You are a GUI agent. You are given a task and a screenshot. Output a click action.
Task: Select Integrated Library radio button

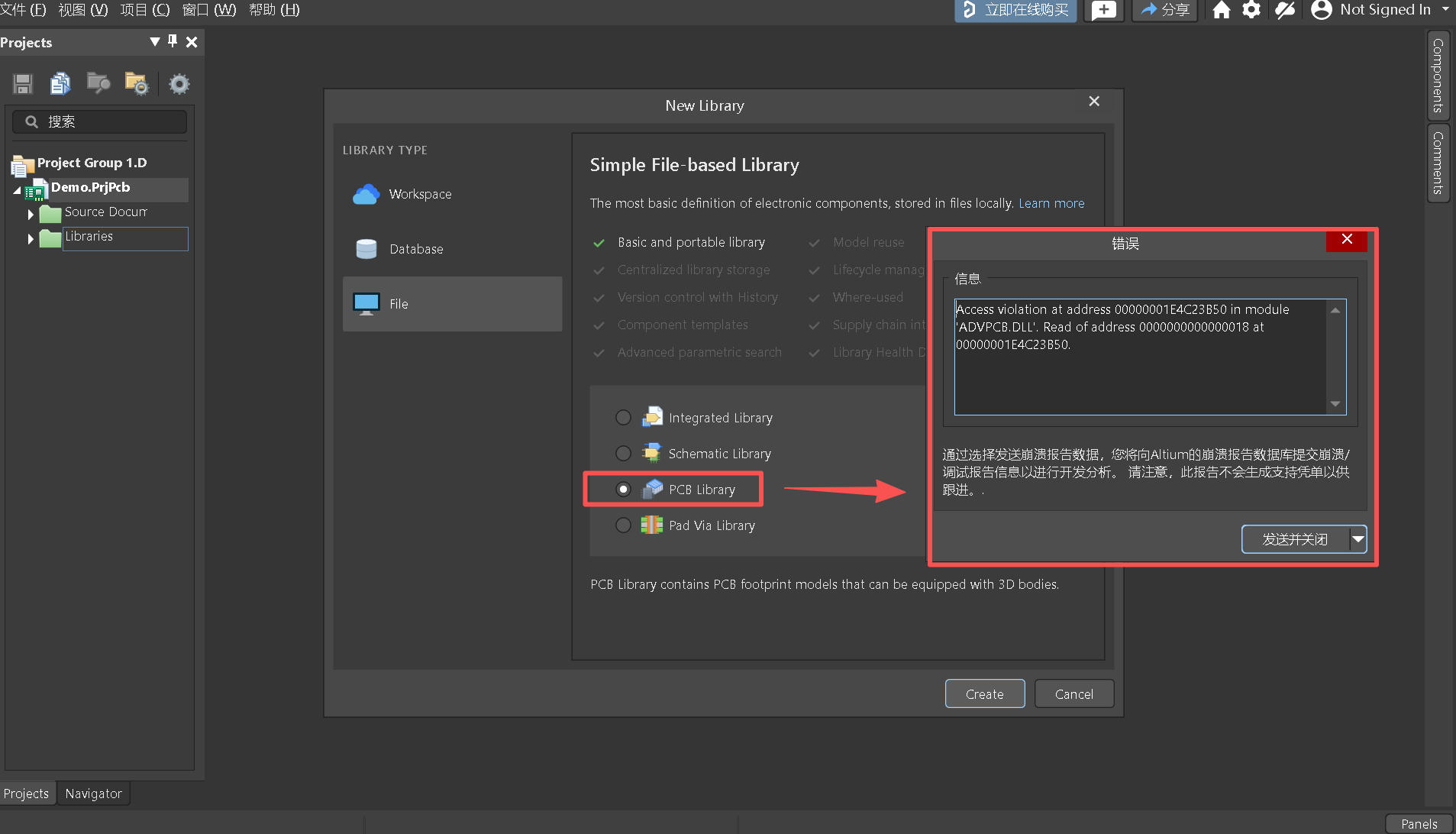623,418
